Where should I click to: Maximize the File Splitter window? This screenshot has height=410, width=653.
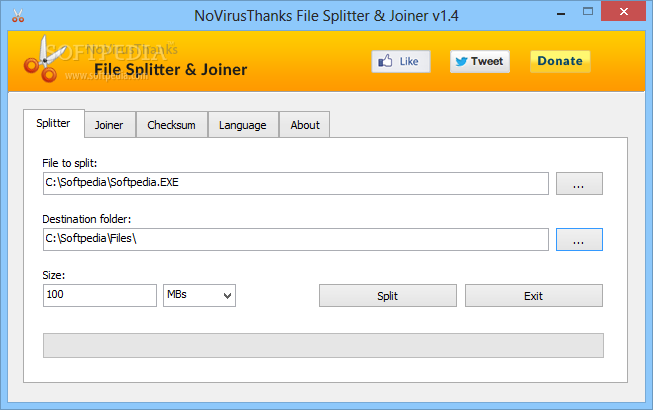[588, 12]
